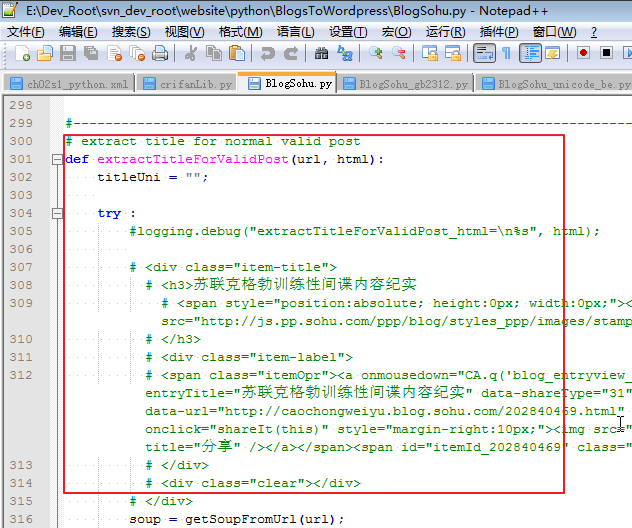The height and width of the screenshot is (528, 632).
Task: Click the Undo arrow icon
Action: pos(267,53)
